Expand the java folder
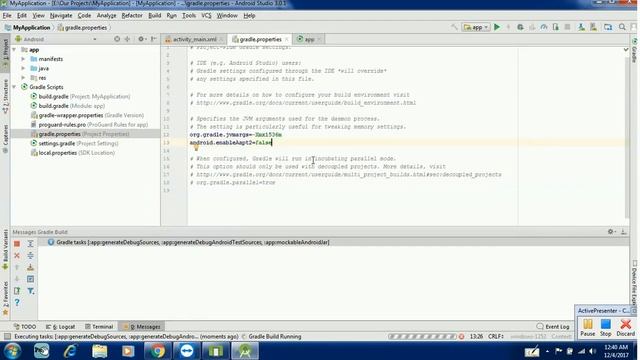The width and height of the screenshot is (640, 360). (23, 69)
